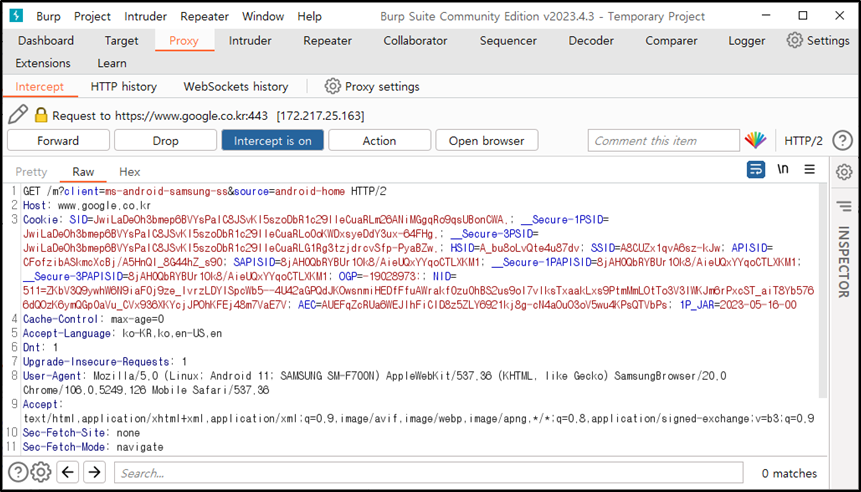The width and height of the screenshot is (861, 492).
Task: Open the Intruder menu in menu bar
Action: (146, 16)
